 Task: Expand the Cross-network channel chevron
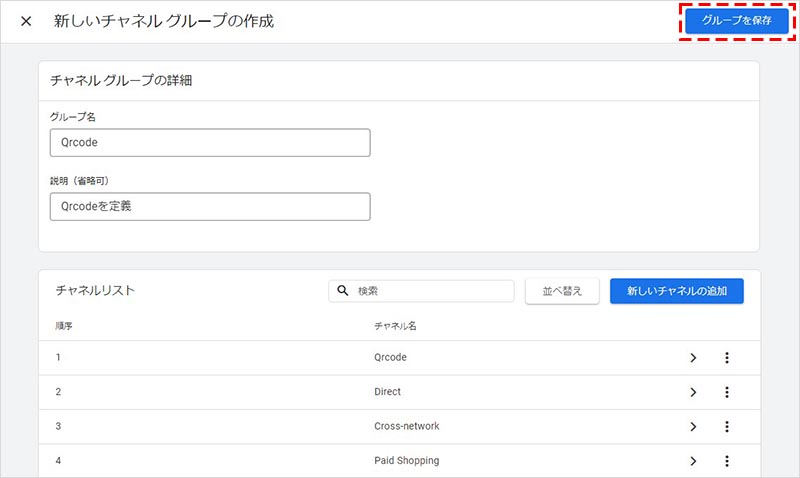pos(692,427)
